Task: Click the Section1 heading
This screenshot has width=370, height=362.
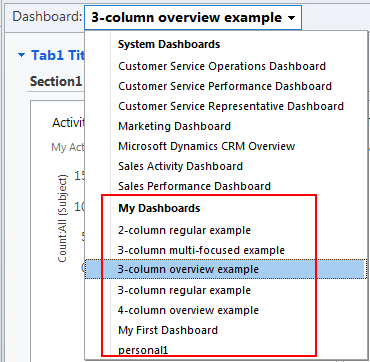Action: tap(56, 81)
